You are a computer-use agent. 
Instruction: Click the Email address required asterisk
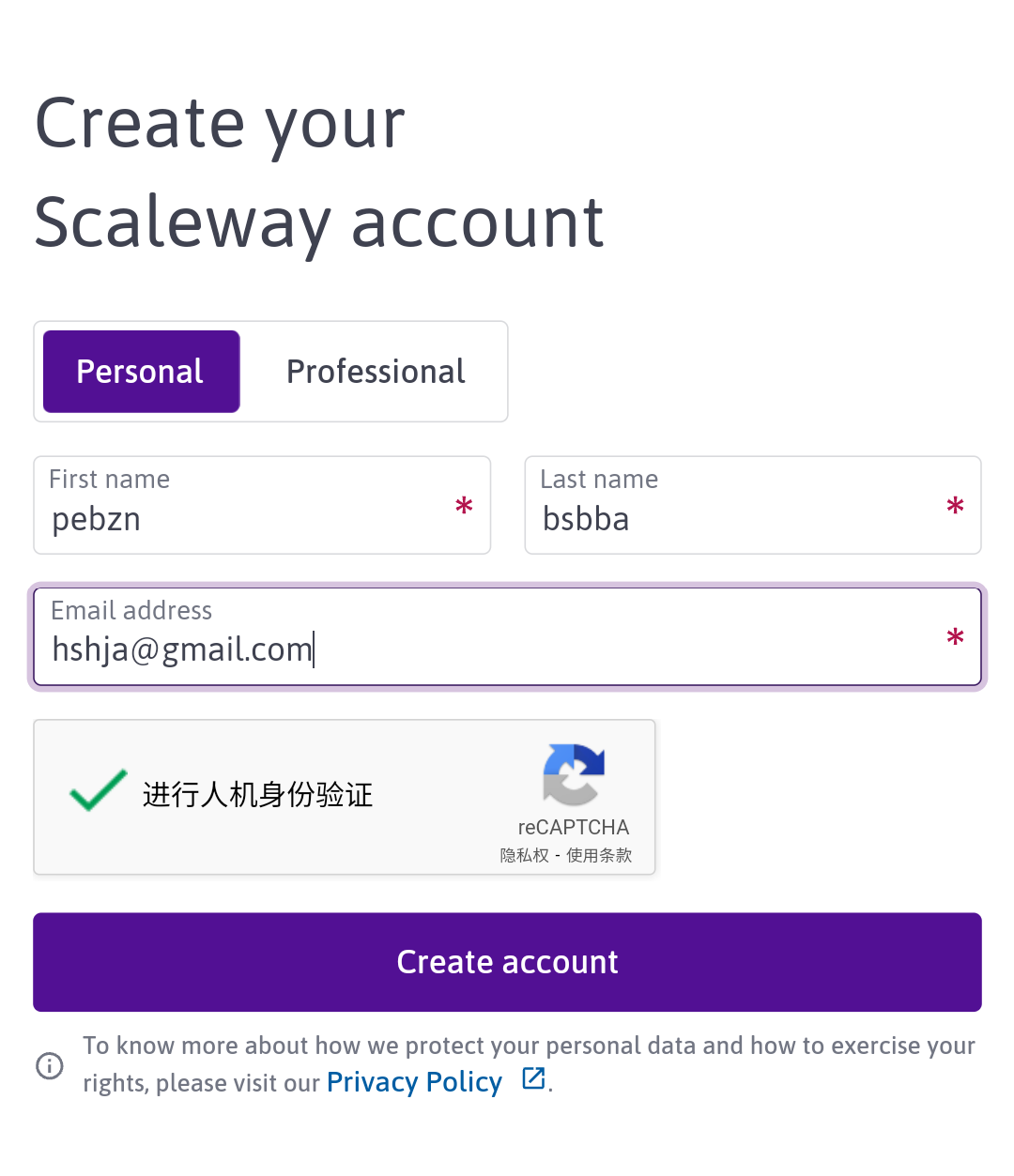[955, 638]
